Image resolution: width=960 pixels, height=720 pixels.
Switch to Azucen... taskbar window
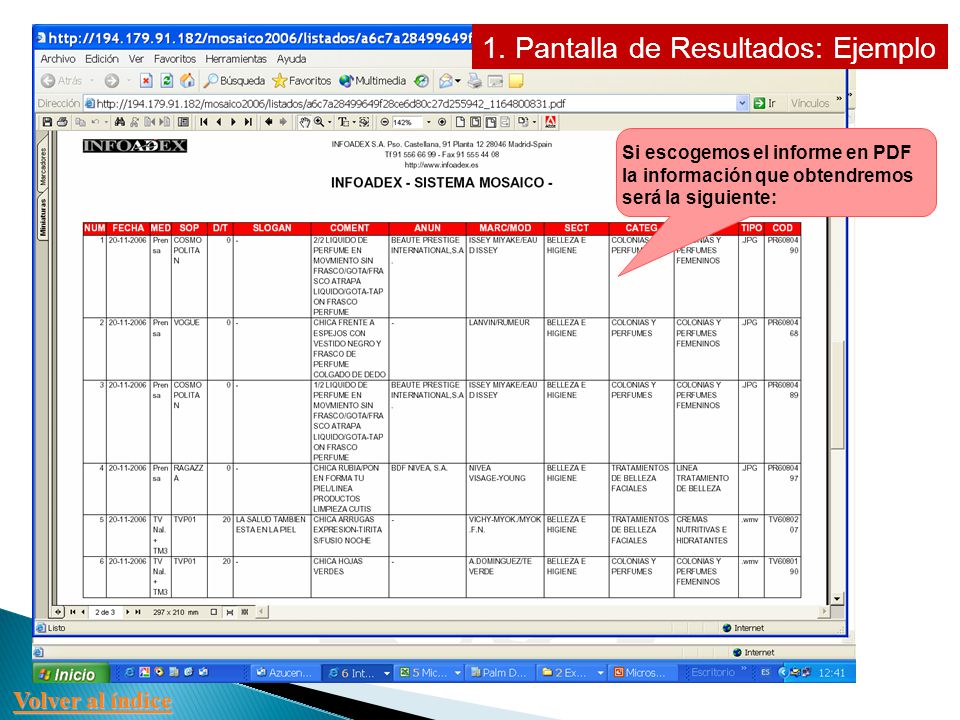click(x=285, y=673)
